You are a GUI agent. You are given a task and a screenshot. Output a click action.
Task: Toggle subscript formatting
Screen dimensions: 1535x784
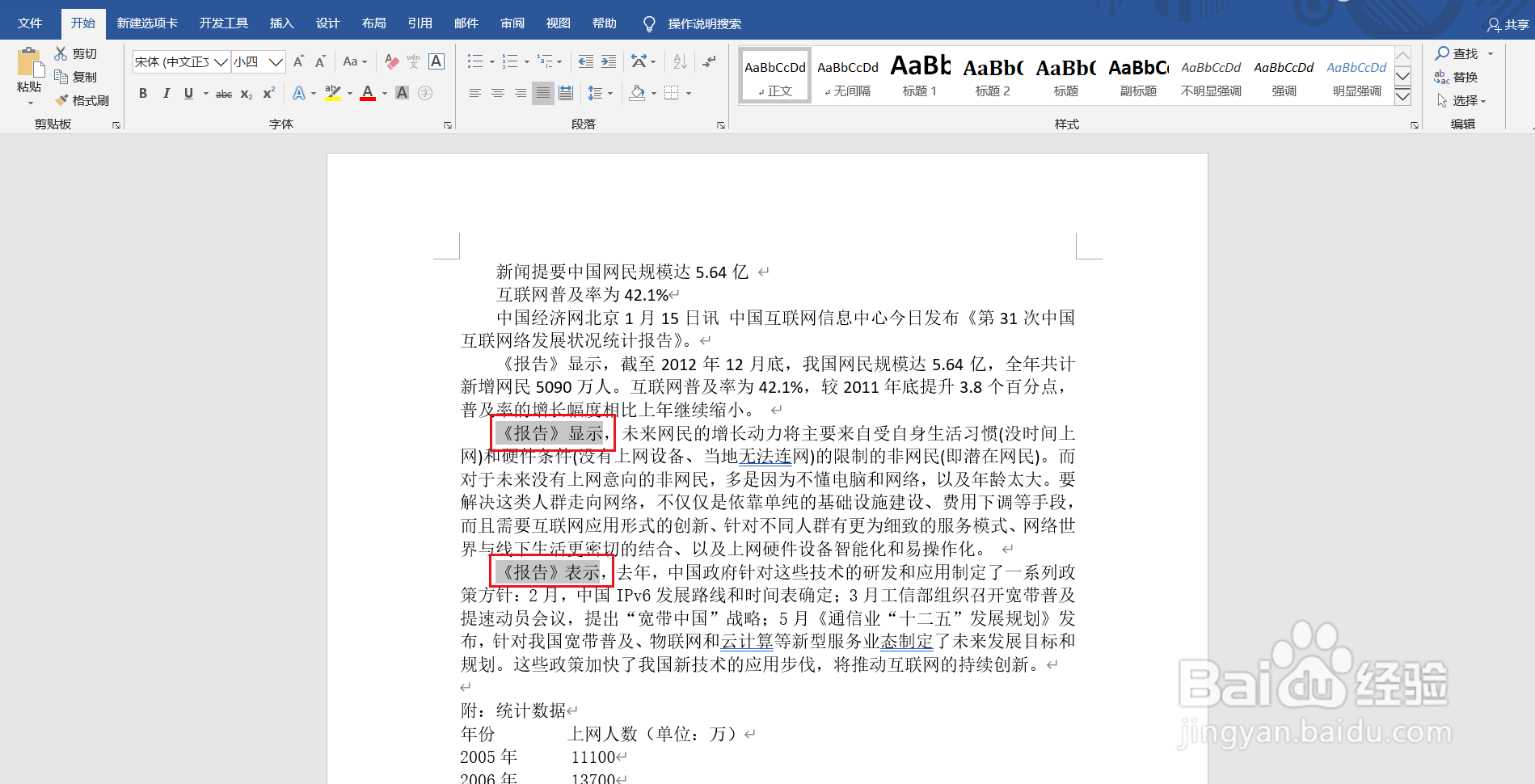pos(245,93)
